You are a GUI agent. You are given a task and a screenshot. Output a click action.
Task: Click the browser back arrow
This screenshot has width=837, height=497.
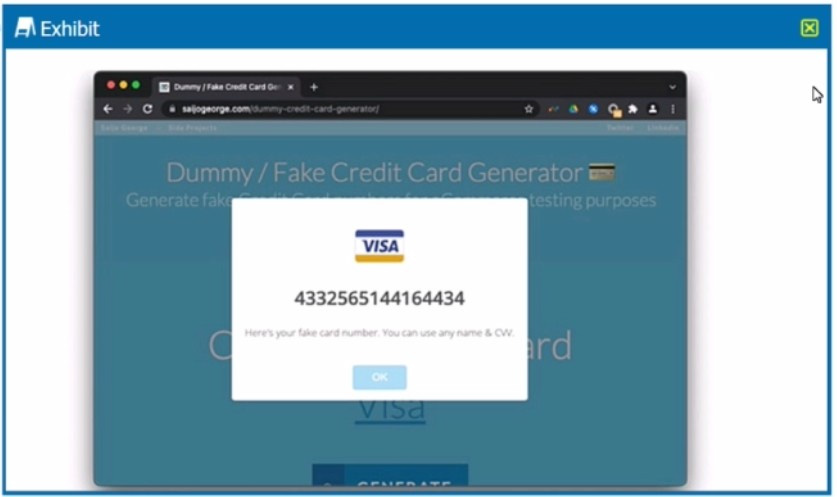(108, 109)
